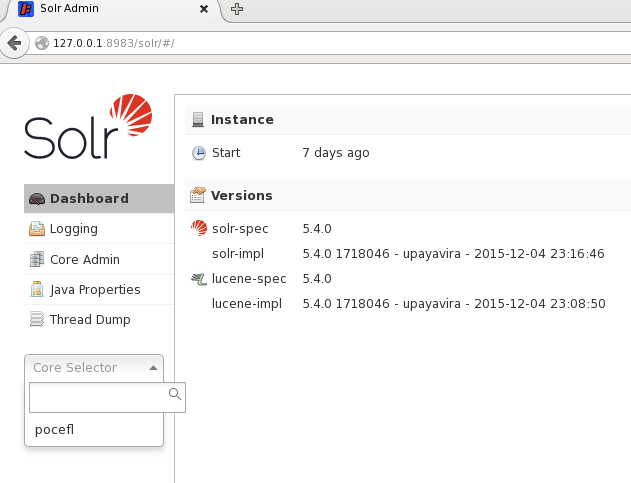Click the Solr logo
This screenshot has width=631, height=483.
[x=88, y=126]
